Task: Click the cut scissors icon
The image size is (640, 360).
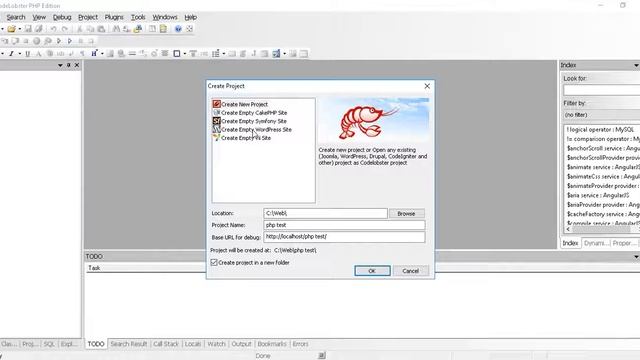Action: 80,29
